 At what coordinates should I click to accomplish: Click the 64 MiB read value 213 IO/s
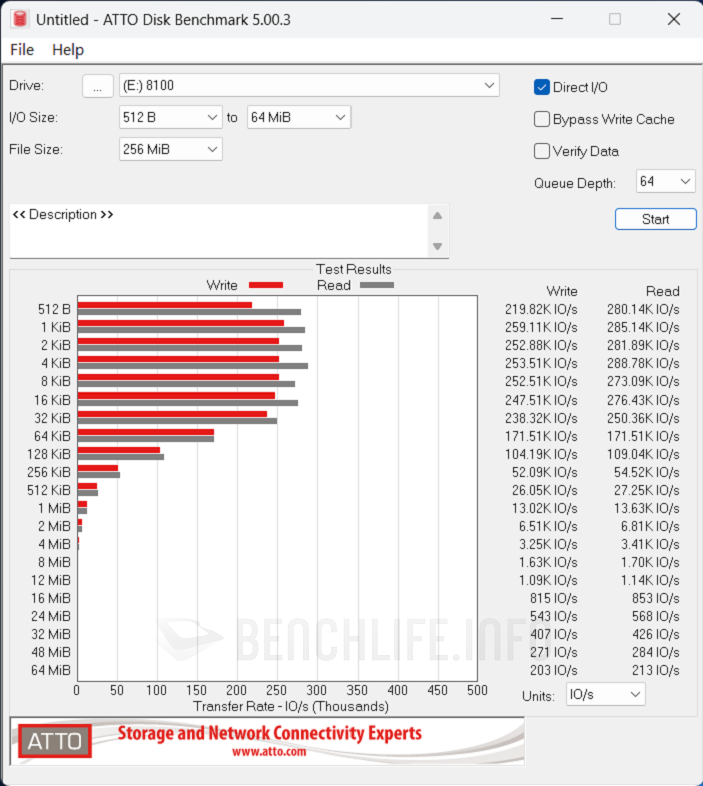click(x=655, y=670)
